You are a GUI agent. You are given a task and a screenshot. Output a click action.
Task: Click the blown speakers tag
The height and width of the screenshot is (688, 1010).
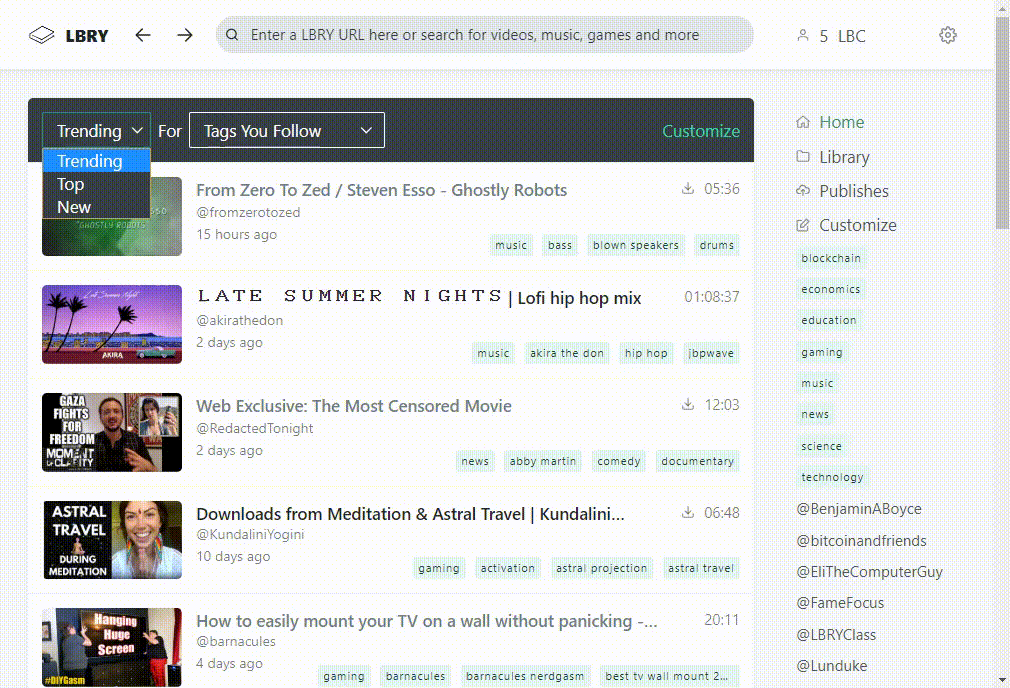(x=636, y=245)
